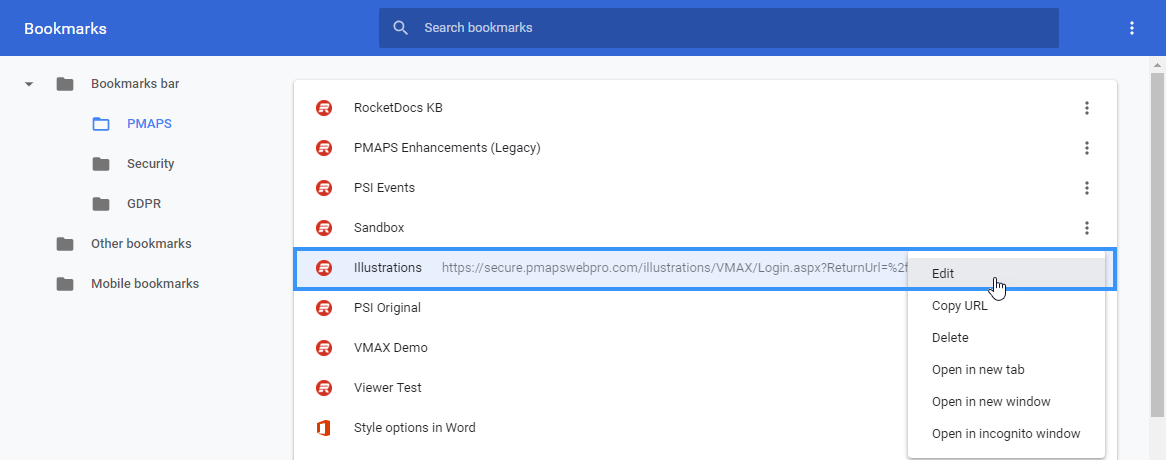Select the PSI Events bookmark title
The height and width of the screenshot is (460, 1166).
coord(384,188)
